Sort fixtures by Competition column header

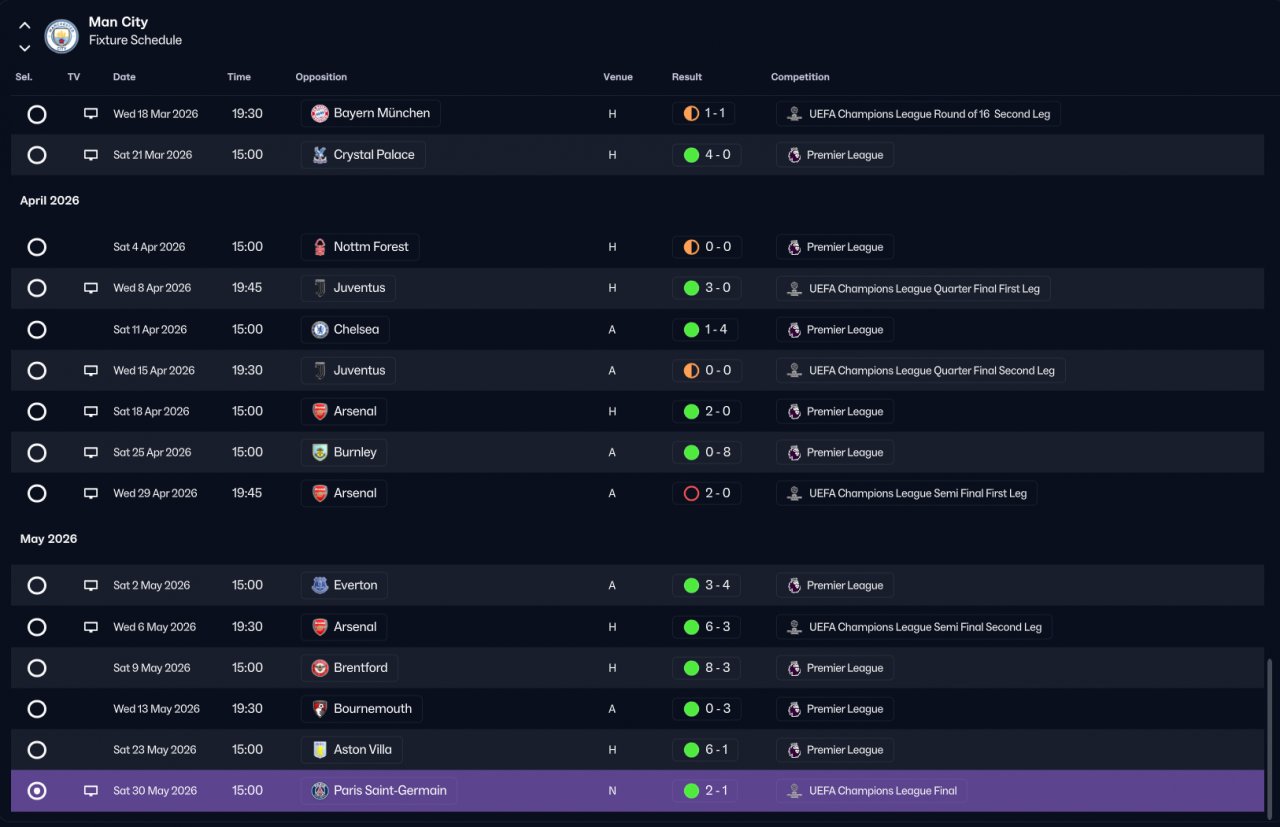click(800, 77)
